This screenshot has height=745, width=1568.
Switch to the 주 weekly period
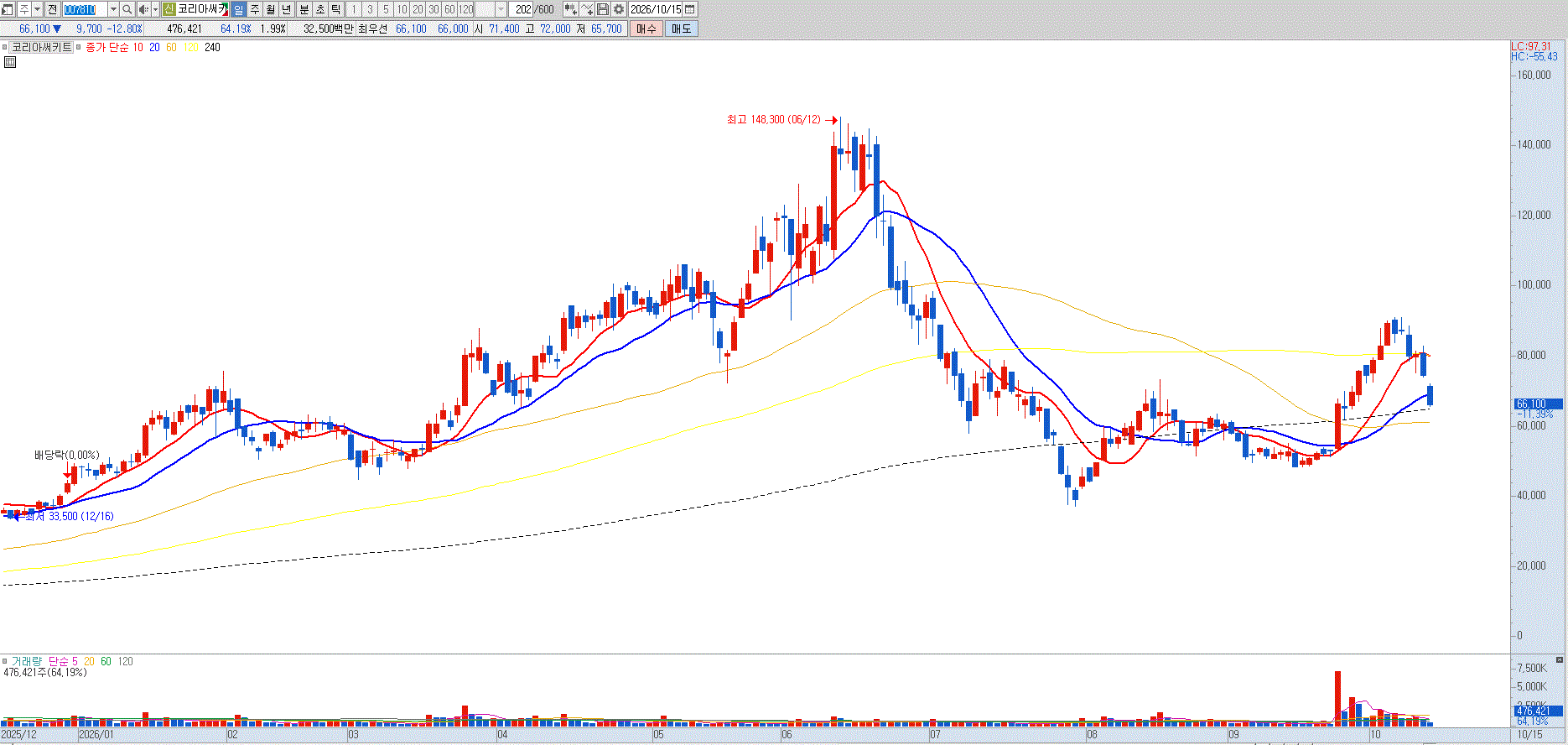pyautogui.click(x=255, y=9)
